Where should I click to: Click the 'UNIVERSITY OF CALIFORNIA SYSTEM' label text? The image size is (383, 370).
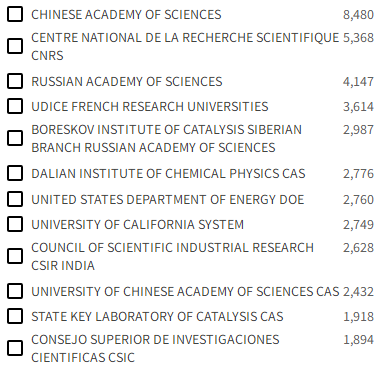pyautogui.click(x=137, y=225)
